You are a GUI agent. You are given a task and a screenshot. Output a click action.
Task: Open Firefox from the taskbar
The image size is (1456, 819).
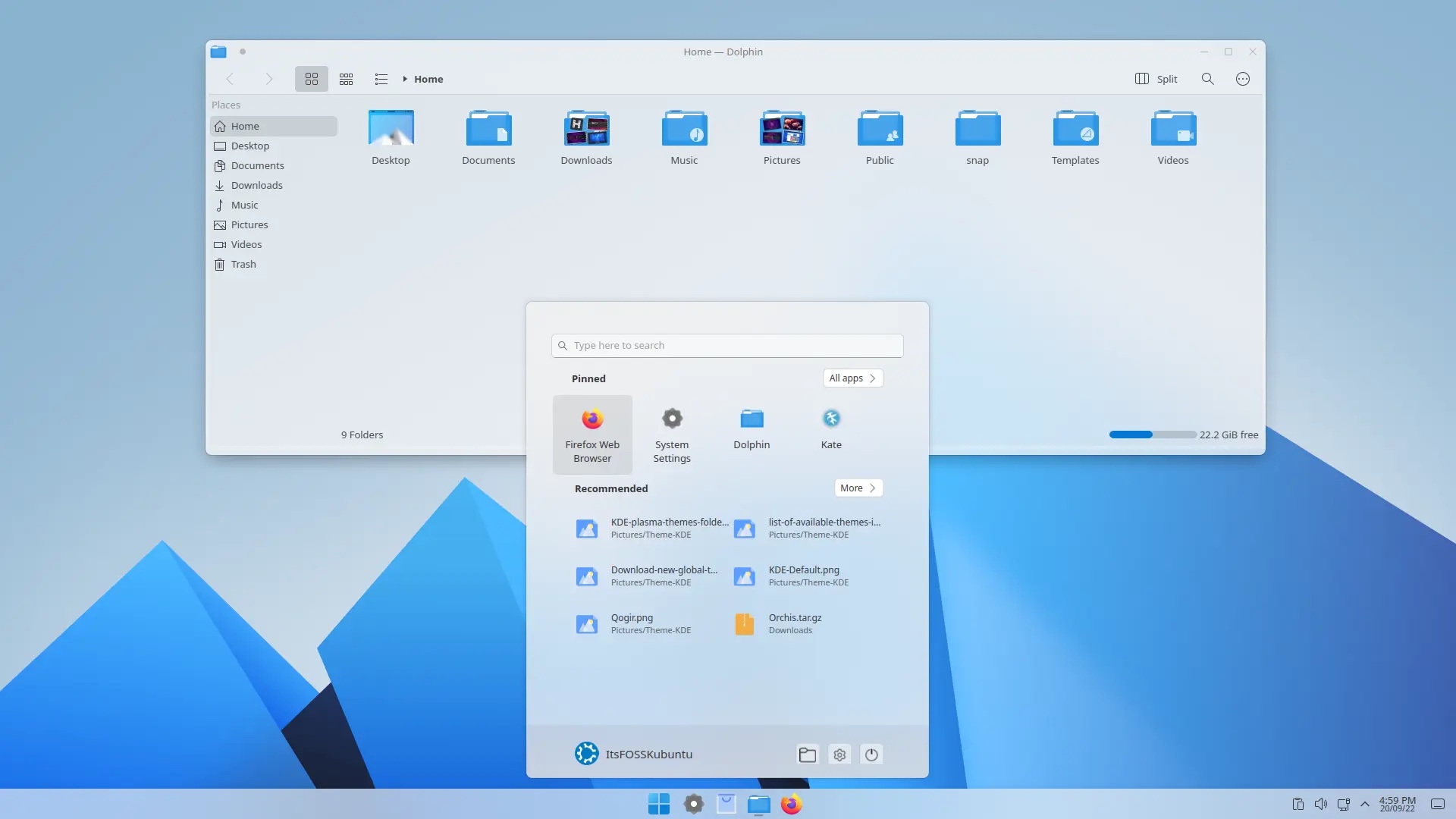pos(790,804)
